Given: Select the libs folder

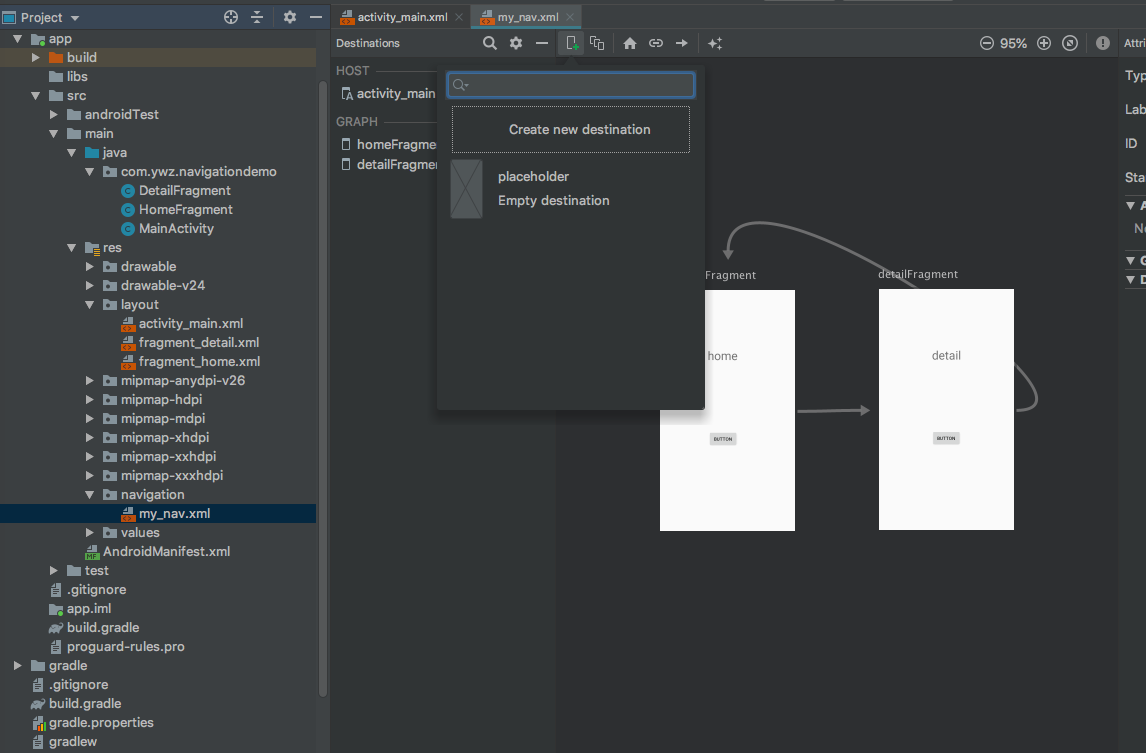Looking at the screenshot, I should point(68,77).
